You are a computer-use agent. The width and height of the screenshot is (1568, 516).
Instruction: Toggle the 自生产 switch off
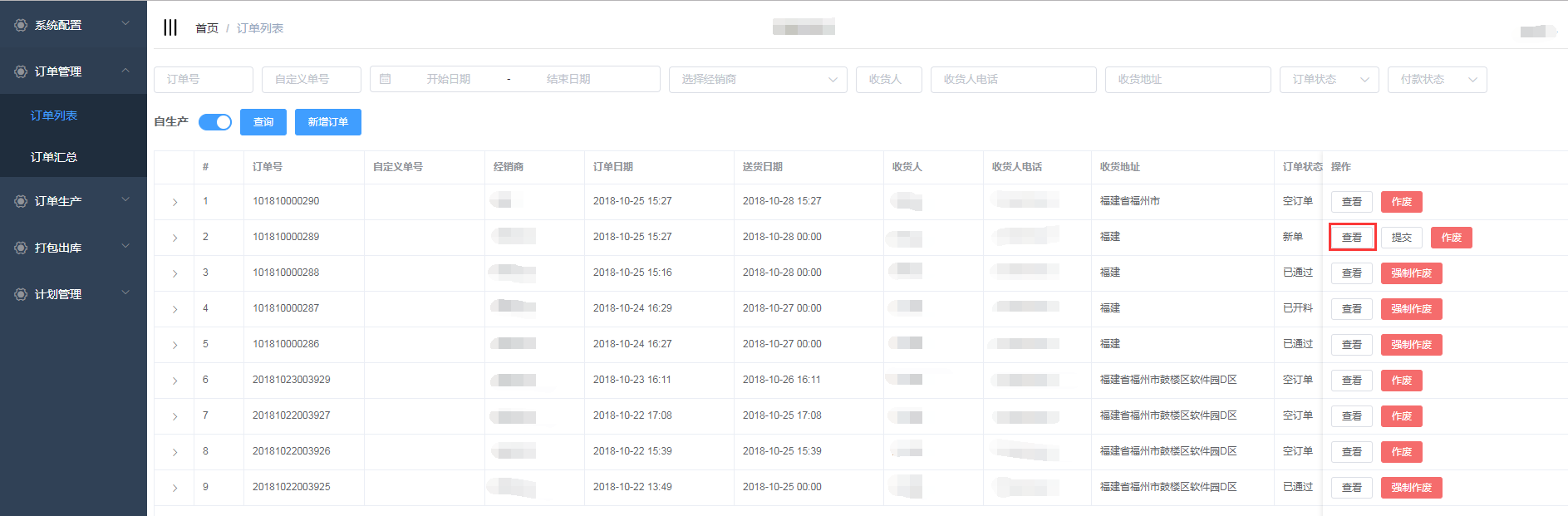click(x=215, y=122)
